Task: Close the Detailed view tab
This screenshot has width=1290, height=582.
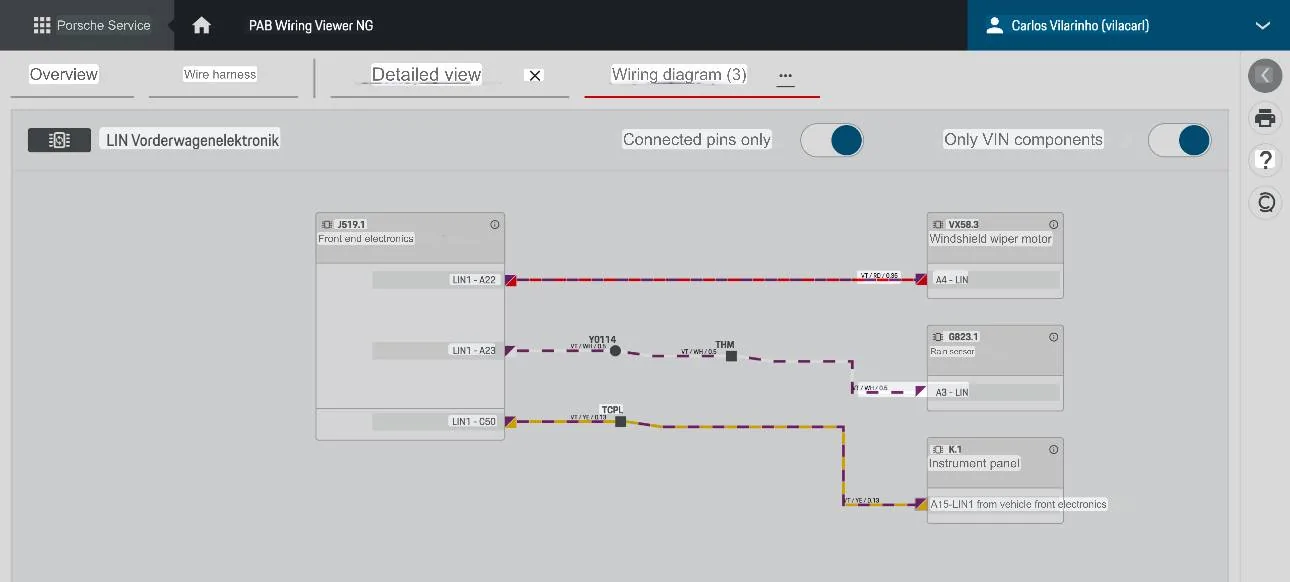Action: pos(535,75)
